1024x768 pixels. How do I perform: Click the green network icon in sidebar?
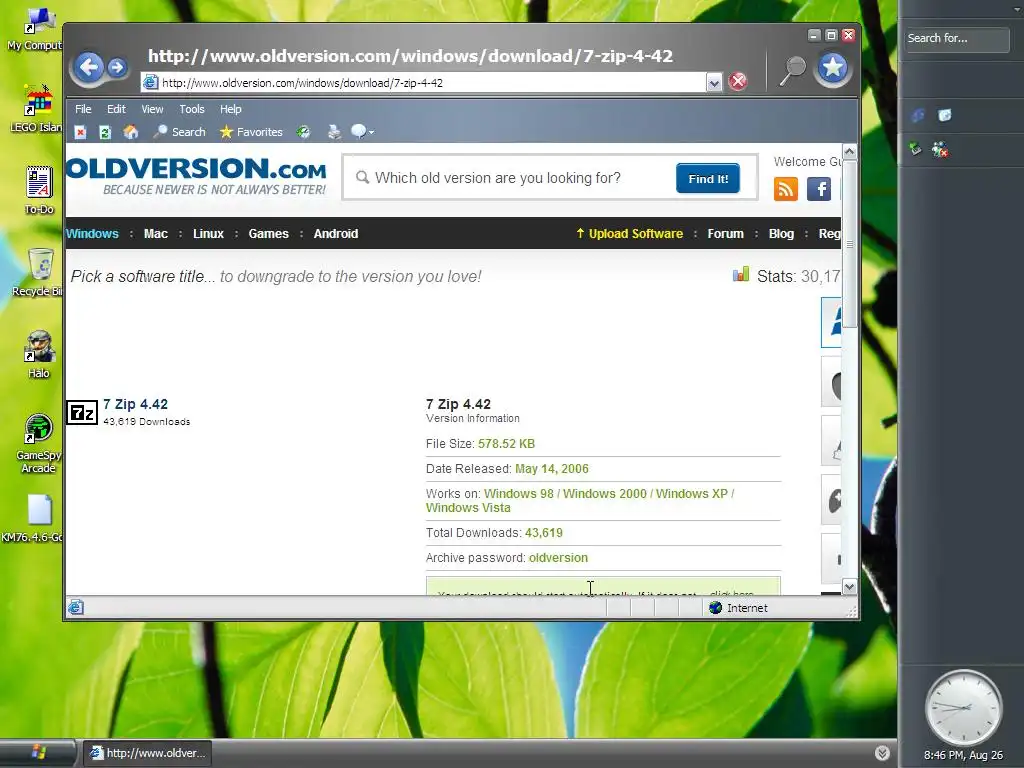[916, 150]
